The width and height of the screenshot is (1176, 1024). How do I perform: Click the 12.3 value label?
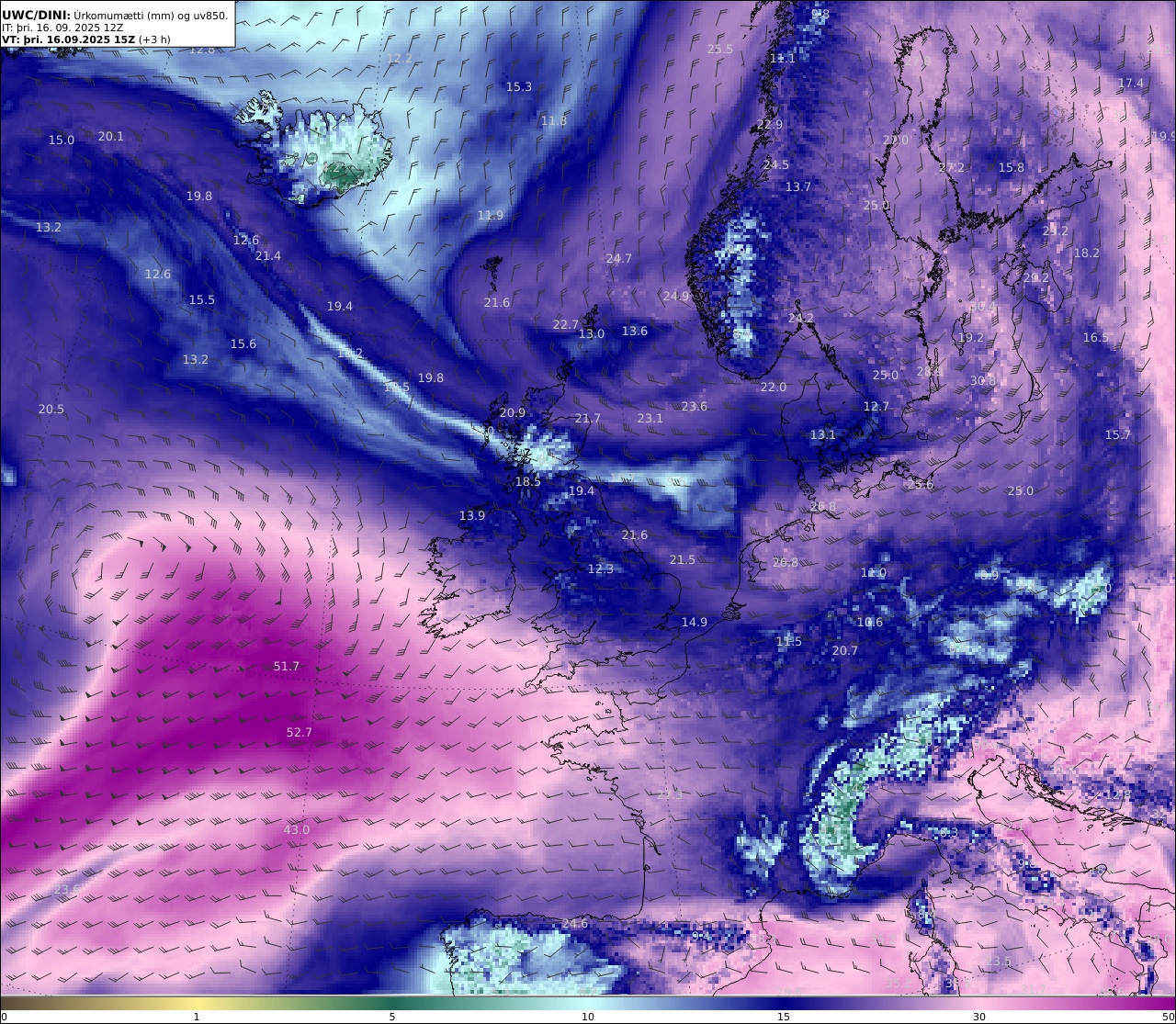601,568
